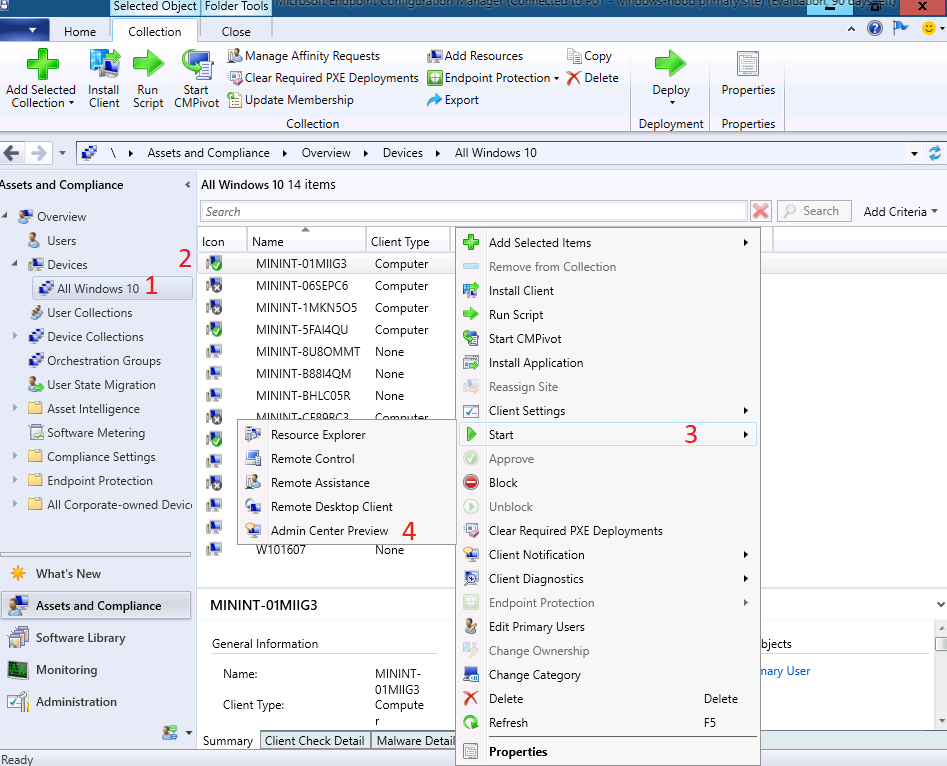Open Client Notification submenu in context menu
Screen dimensions: 947x766
coord(608,555)
